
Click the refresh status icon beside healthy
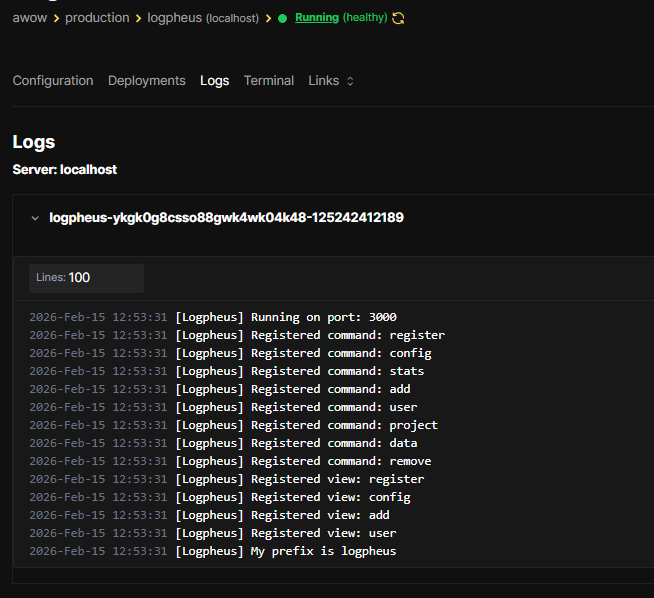tap(399, 18)
